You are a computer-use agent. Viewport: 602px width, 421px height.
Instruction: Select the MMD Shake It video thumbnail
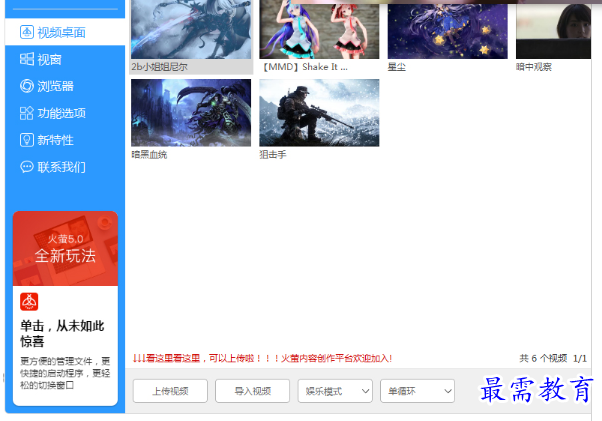[x=319, y=30]
